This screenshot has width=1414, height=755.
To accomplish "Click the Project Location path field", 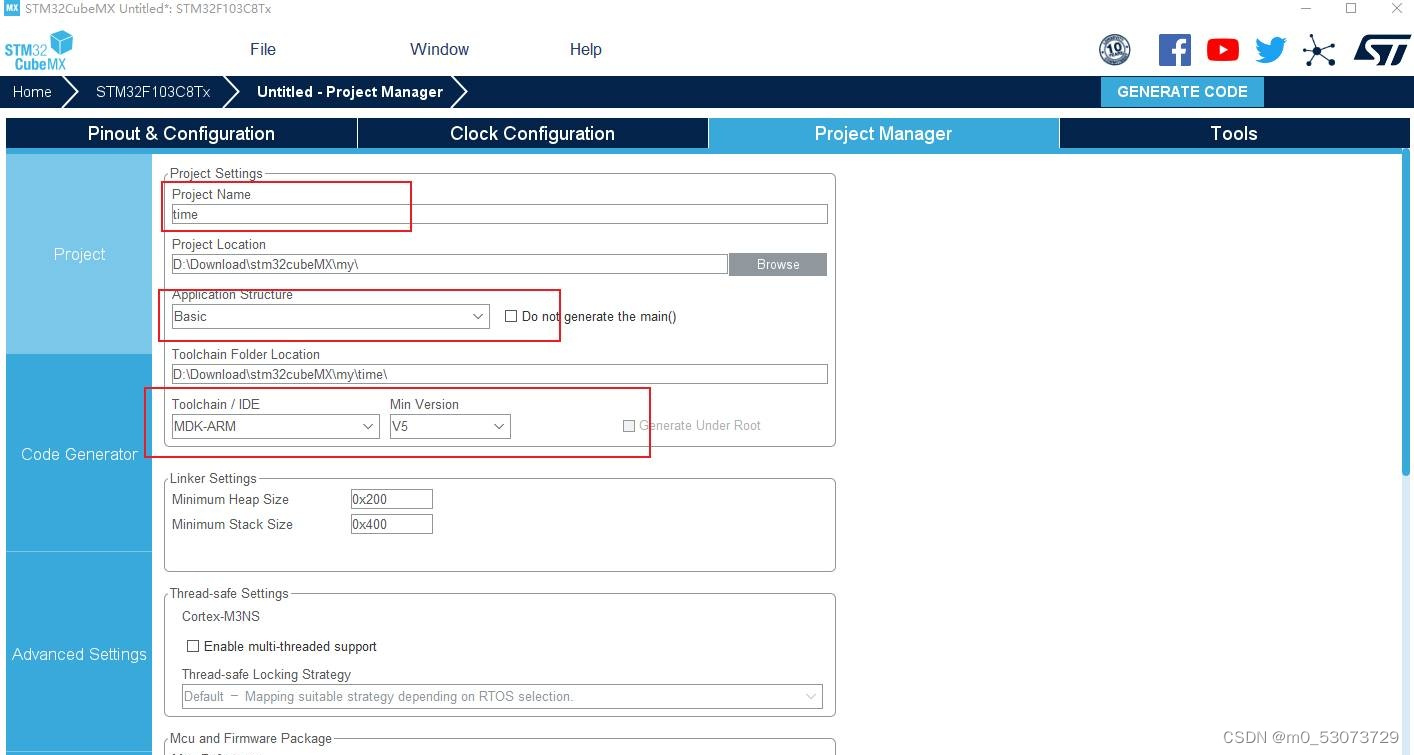I will tap(449, 264).
